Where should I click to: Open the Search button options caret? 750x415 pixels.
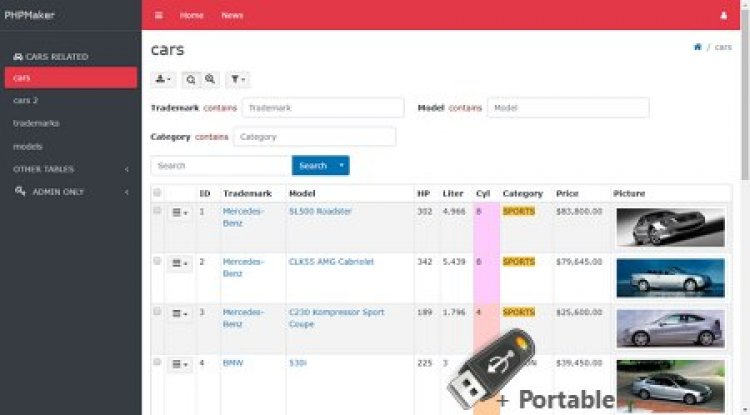pyautogui.click(x=342, y=165)
